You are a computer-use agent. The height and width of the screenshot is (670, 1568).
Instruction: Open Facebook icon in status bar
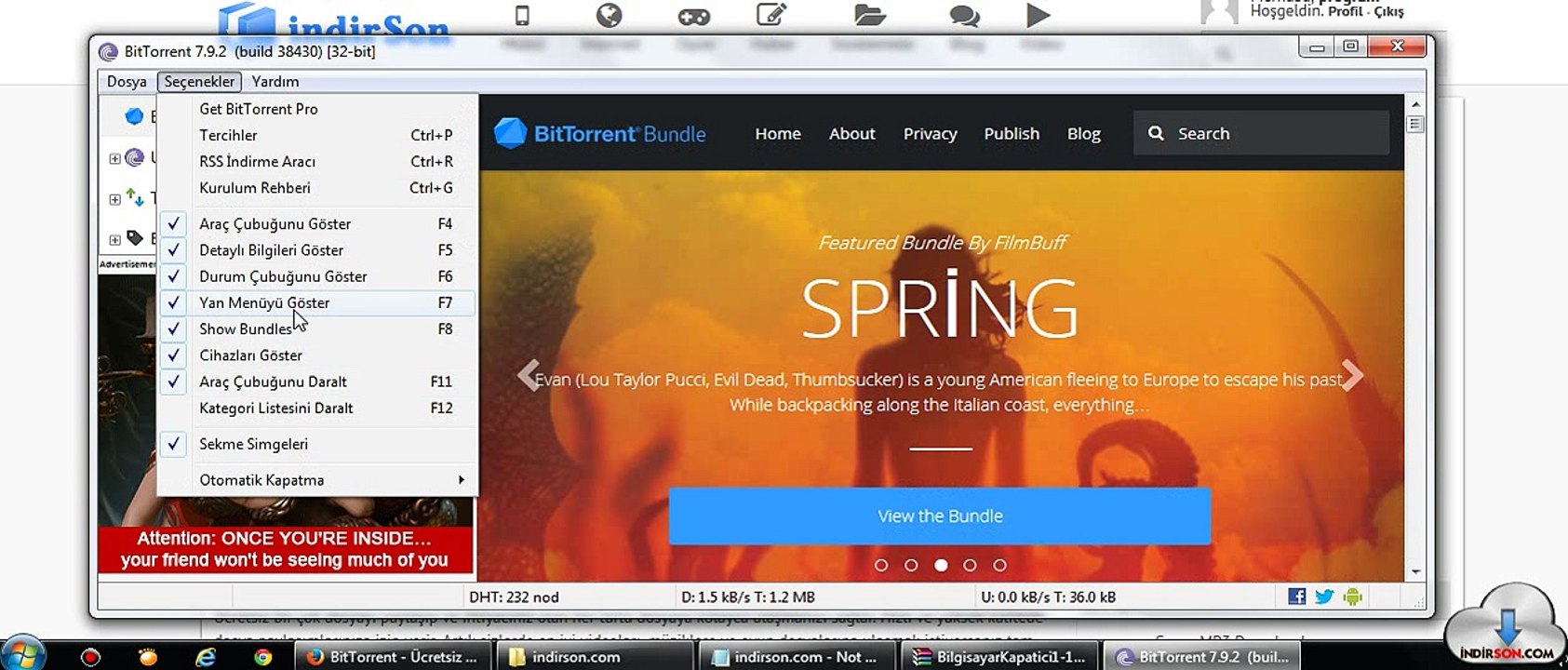[1296, 596]
